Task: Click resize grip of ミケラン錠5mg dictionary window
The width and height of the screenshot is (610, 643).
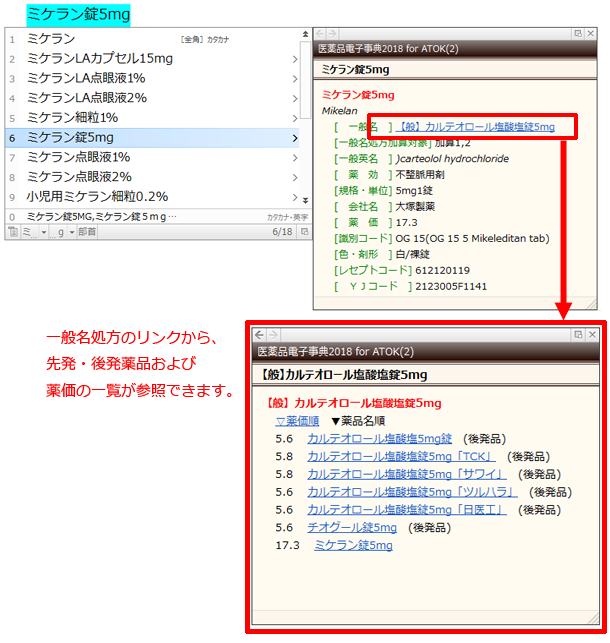Action: click(592, 304)
